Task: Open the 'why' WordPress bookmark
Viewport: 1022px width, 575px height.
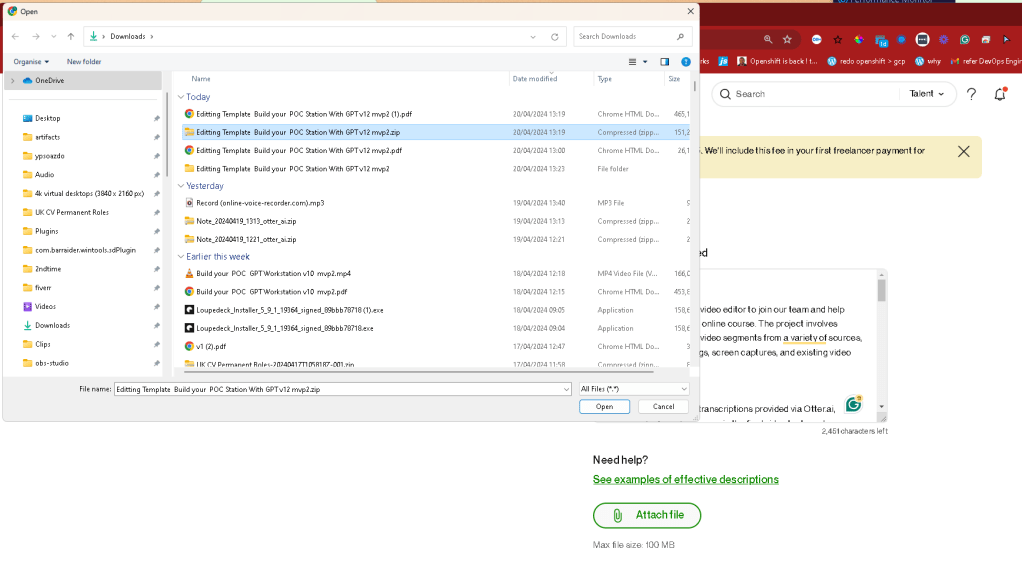Action: click(928, 61)
